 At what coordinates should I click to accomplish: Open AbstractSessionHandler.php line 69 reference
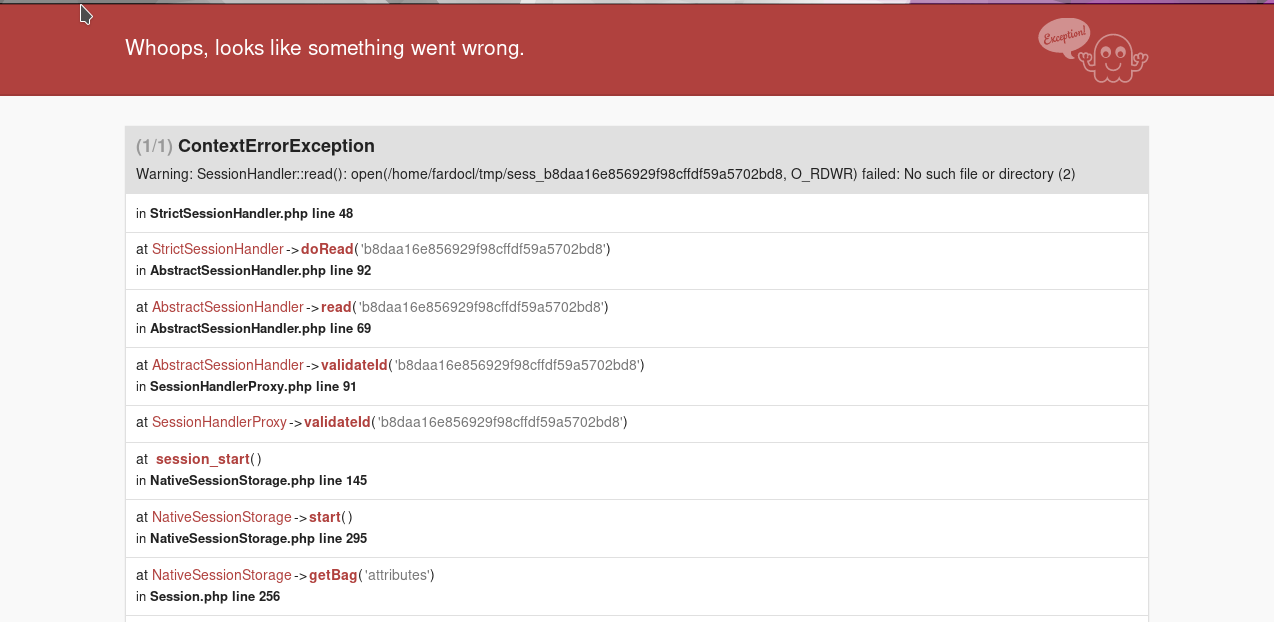[x=260, y=329]
